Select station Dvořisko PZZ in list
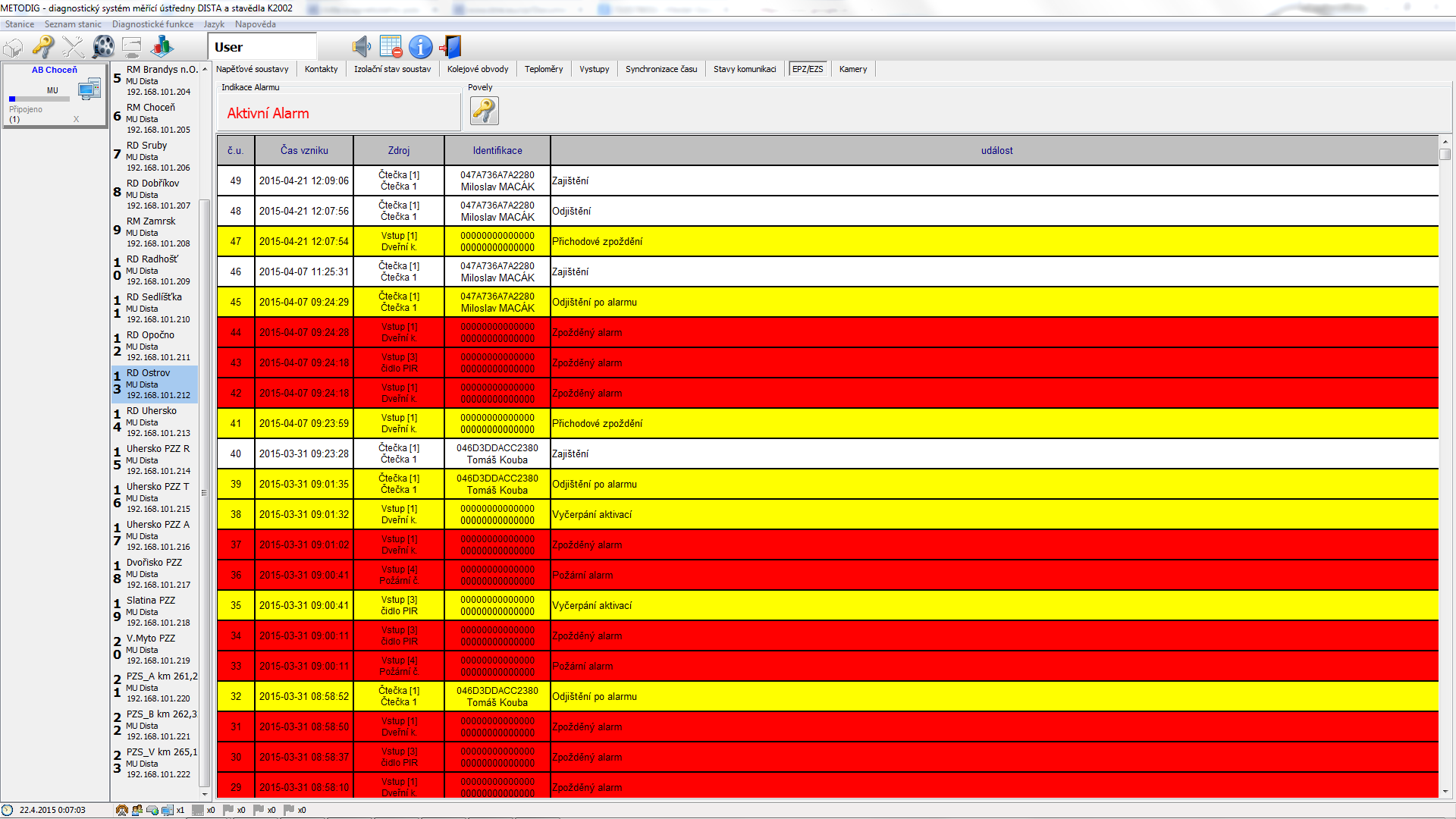 pos(155,573)
